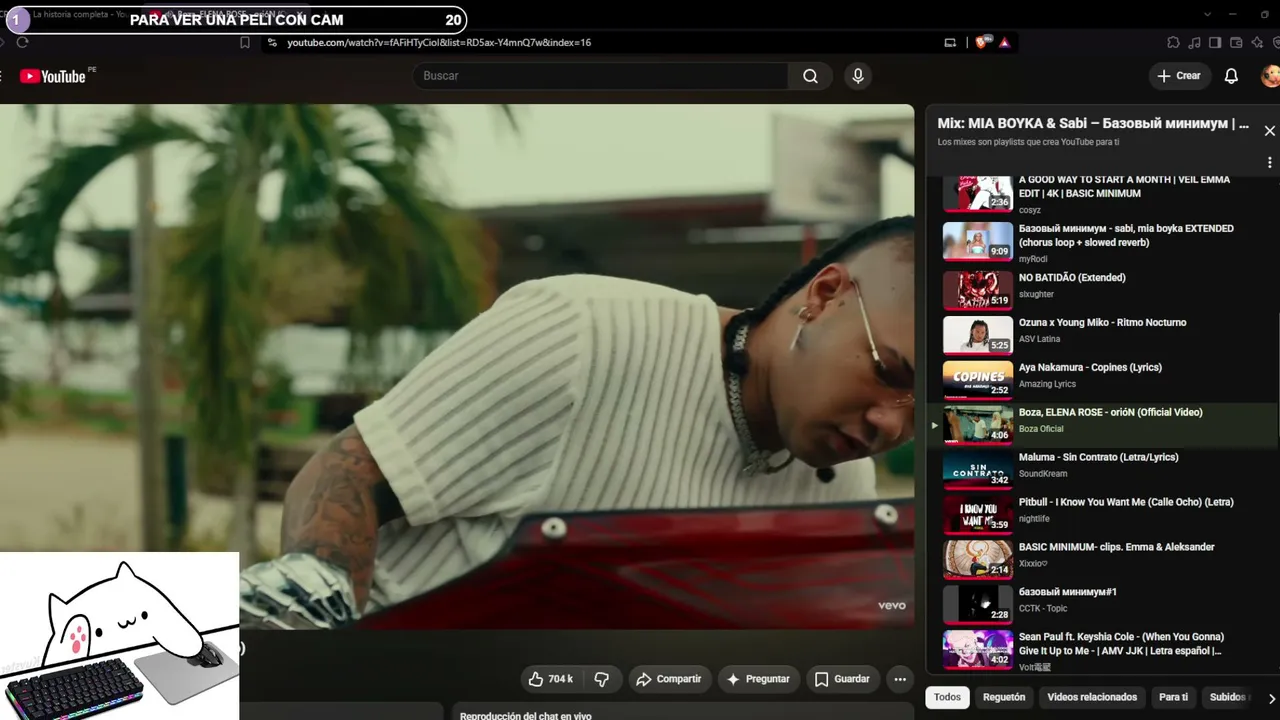Image resolution: width=1280 pixels, height=720 pixels.
Task: Play Ozuna x Young Miko - Ritmo Nocturno
Action: click(1102, 322)
